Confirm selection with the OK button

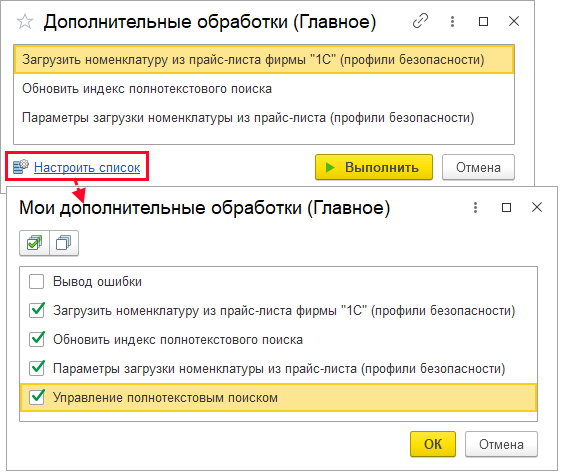[433, 444]
